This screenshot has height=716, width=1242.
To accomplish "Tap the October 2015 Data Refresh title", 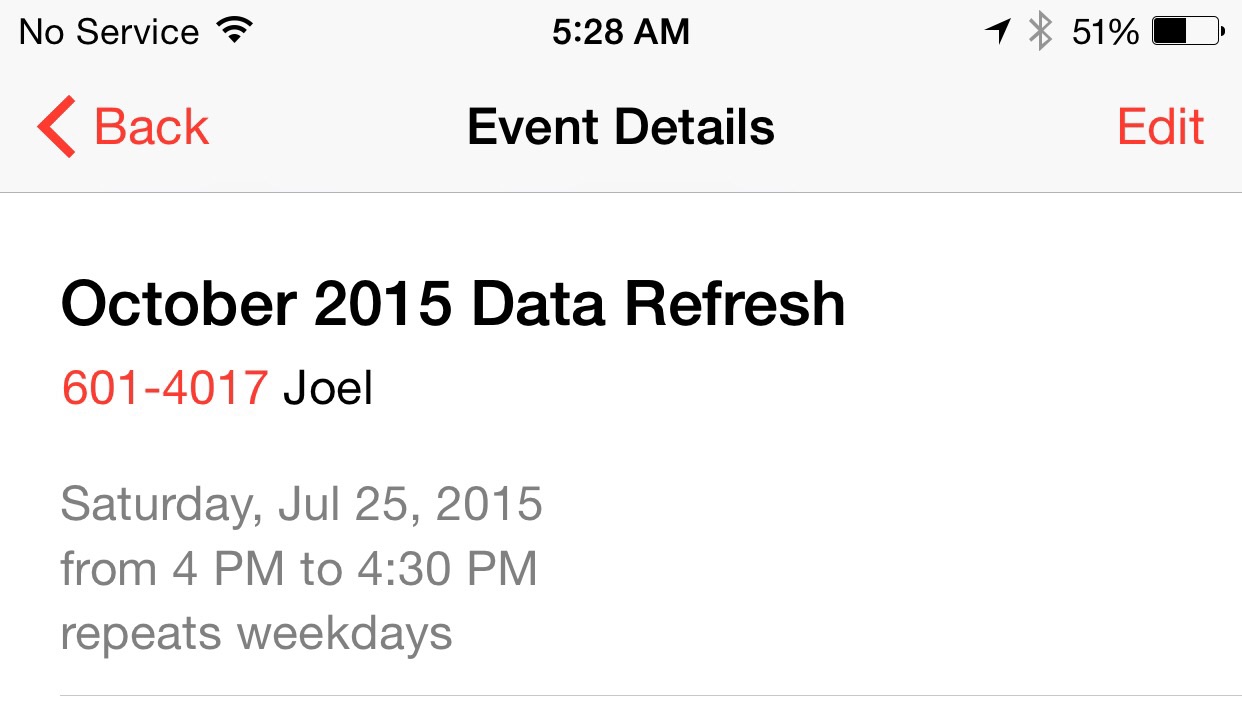I will coord(452,304).
